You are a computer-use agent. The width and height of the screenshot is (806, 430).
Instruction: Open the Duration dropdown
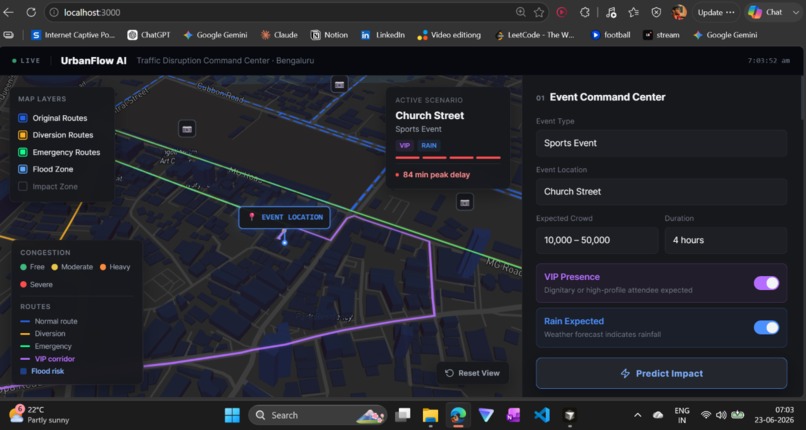[725, 240]
